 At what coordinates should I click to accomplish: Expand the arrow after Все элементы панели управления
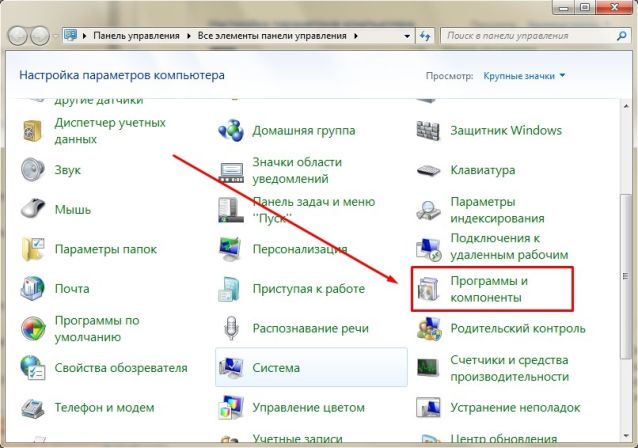pos(356,36)
